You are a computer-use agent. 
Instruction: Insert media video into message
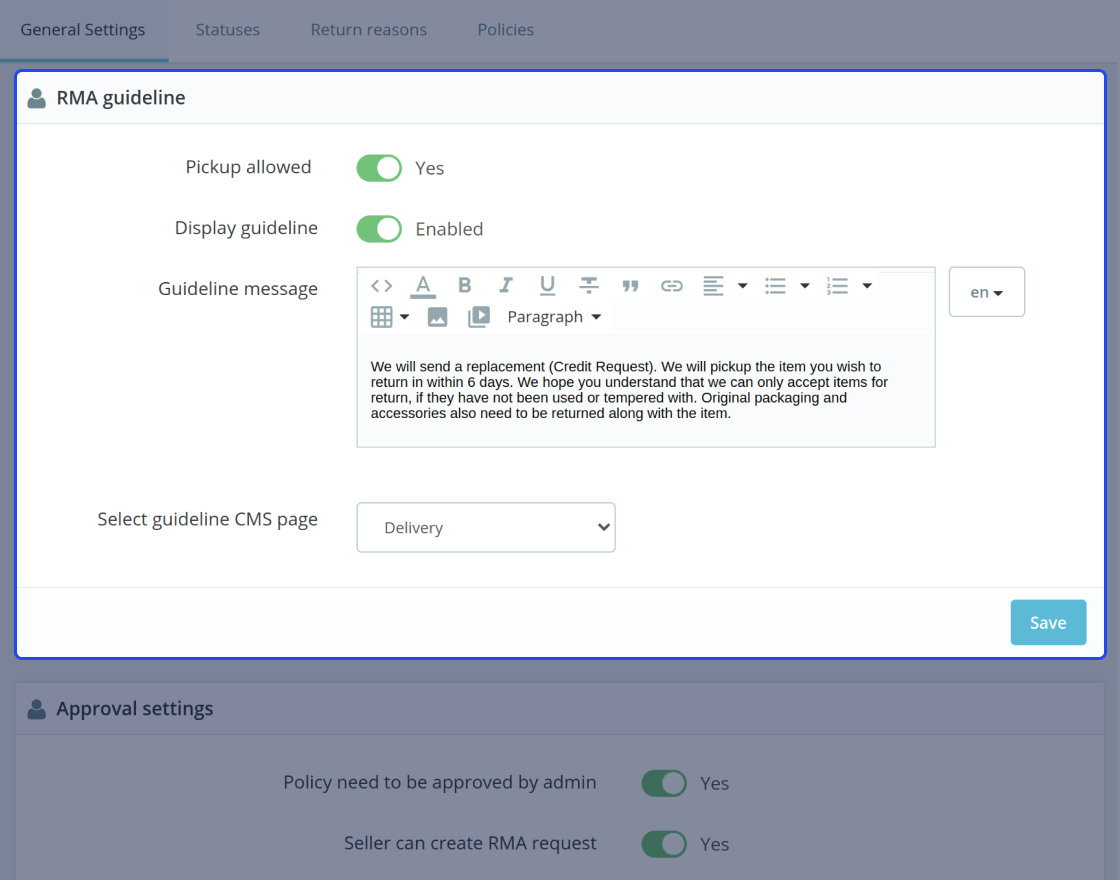click(479, 316)
